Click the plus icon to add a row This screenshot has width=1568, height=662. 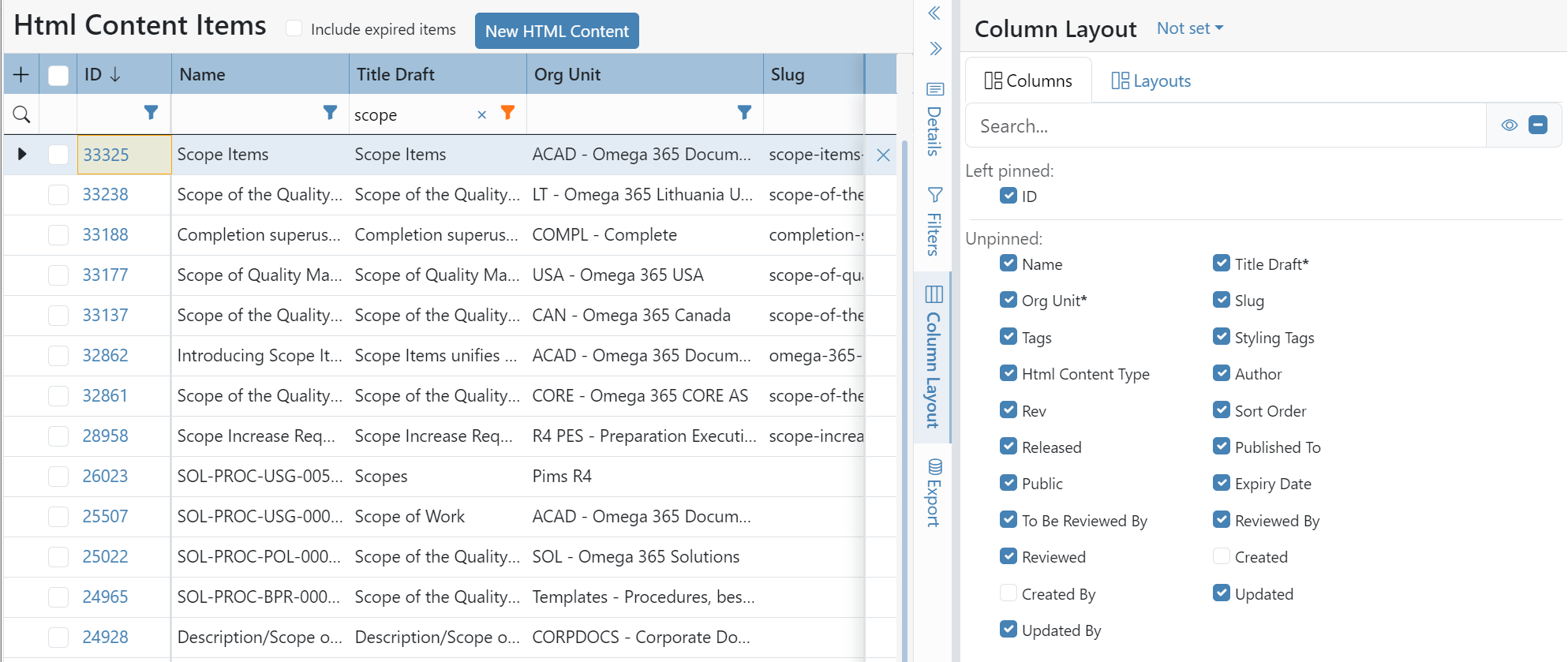pos(21,74)
